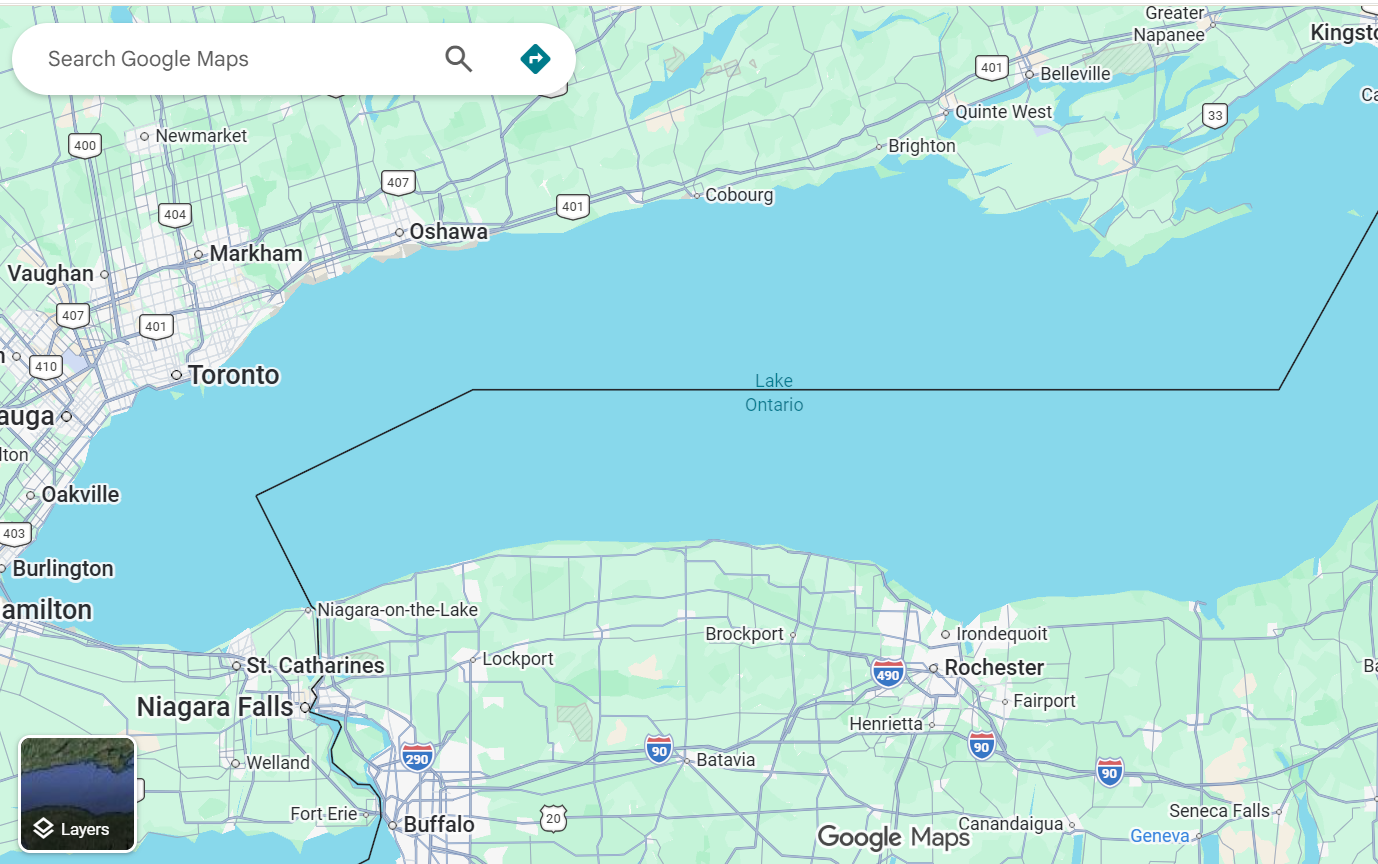The width and height of the screenshot is (1378, 864).
Task: Click the Rochester city label
Action: [x=994, y=667]
